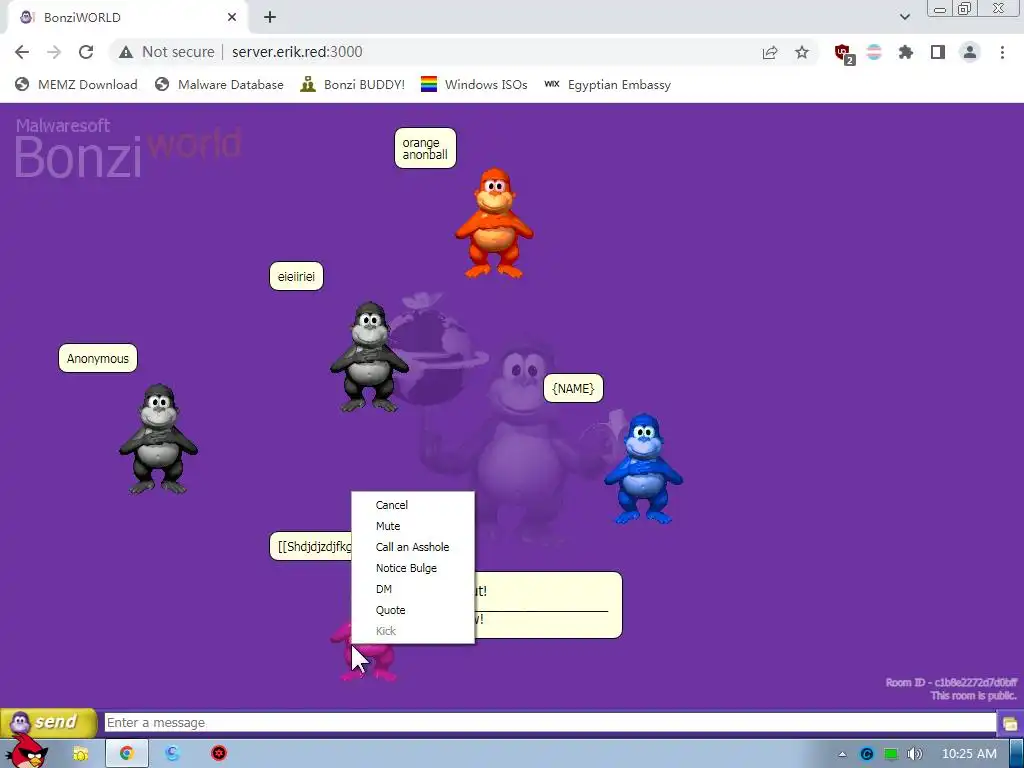This screenshot has height=768, width=1024.
Task: Bookmark this page with star icon
Action: (x=802, y=52)
